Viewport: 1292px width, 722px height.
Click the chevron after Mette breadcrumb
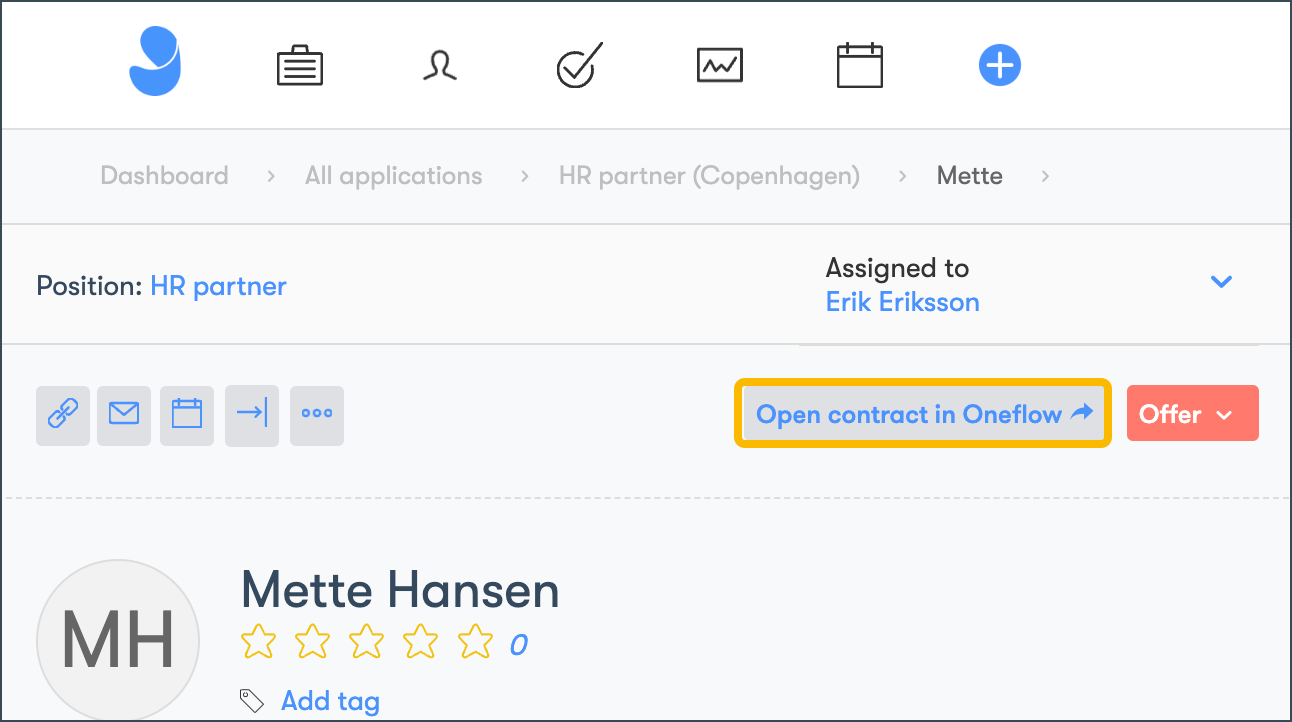1045,176
